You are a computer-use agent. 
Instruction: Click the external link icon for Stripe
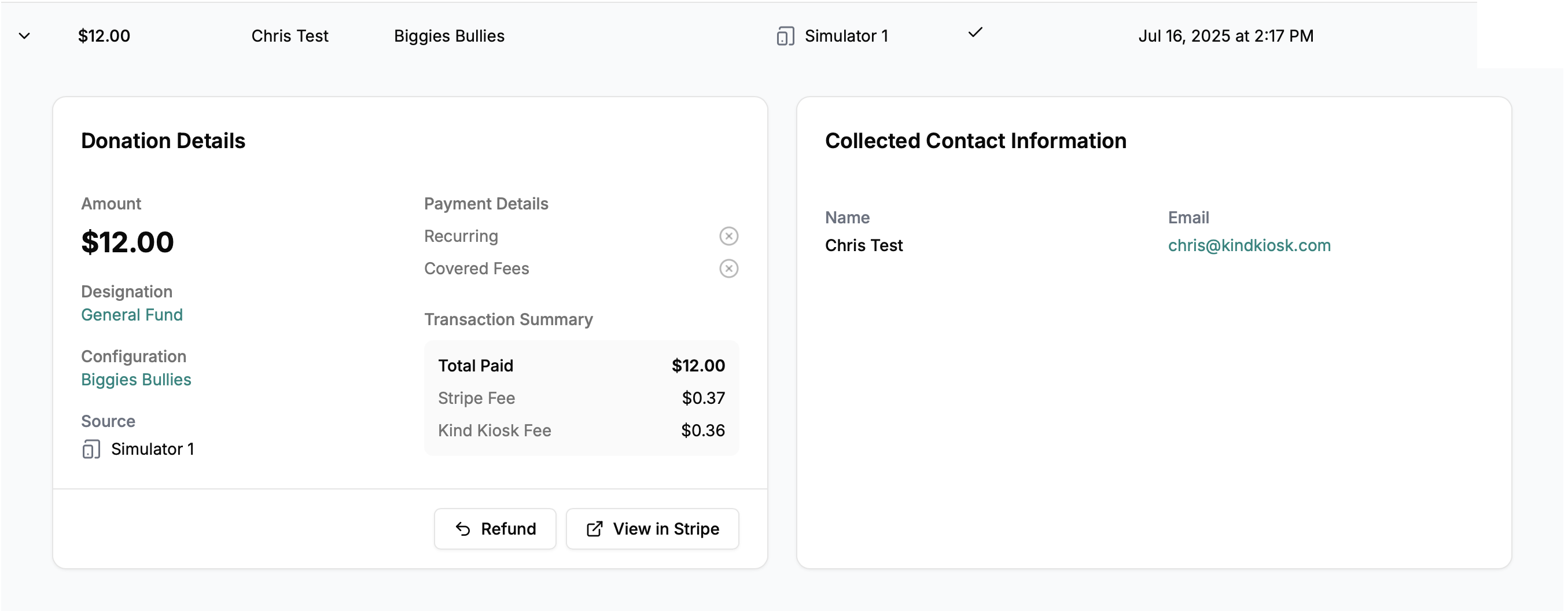[594, 529]
